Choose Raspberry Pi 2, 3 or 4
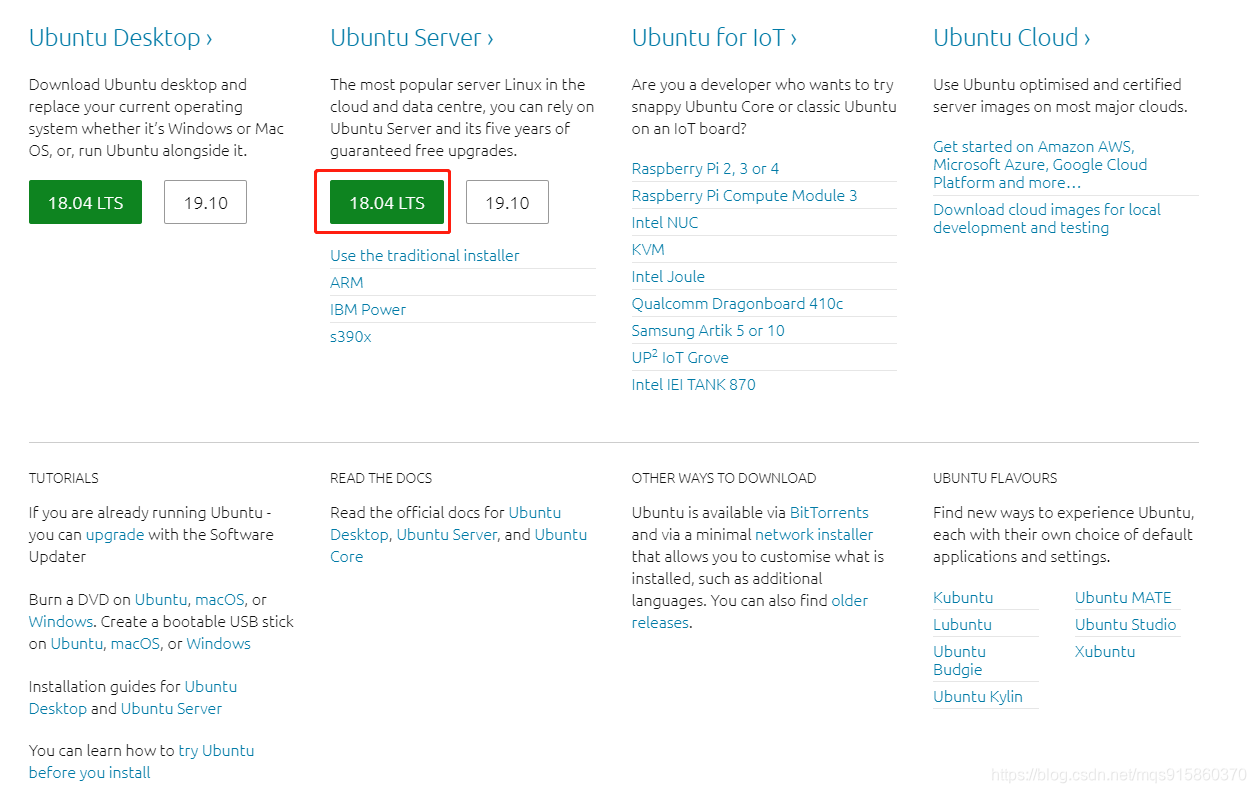 point(705,169)
